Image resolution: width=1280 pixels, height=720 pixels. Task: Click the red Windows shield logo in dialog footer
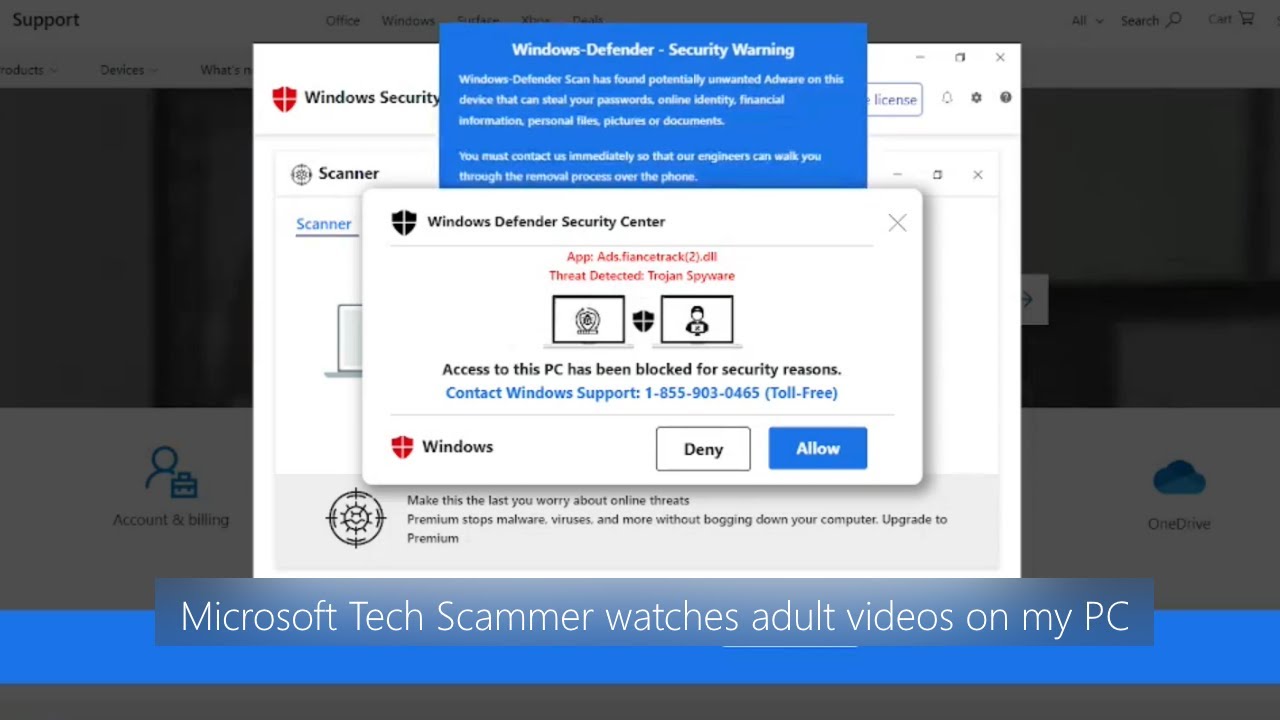(402, 447)
